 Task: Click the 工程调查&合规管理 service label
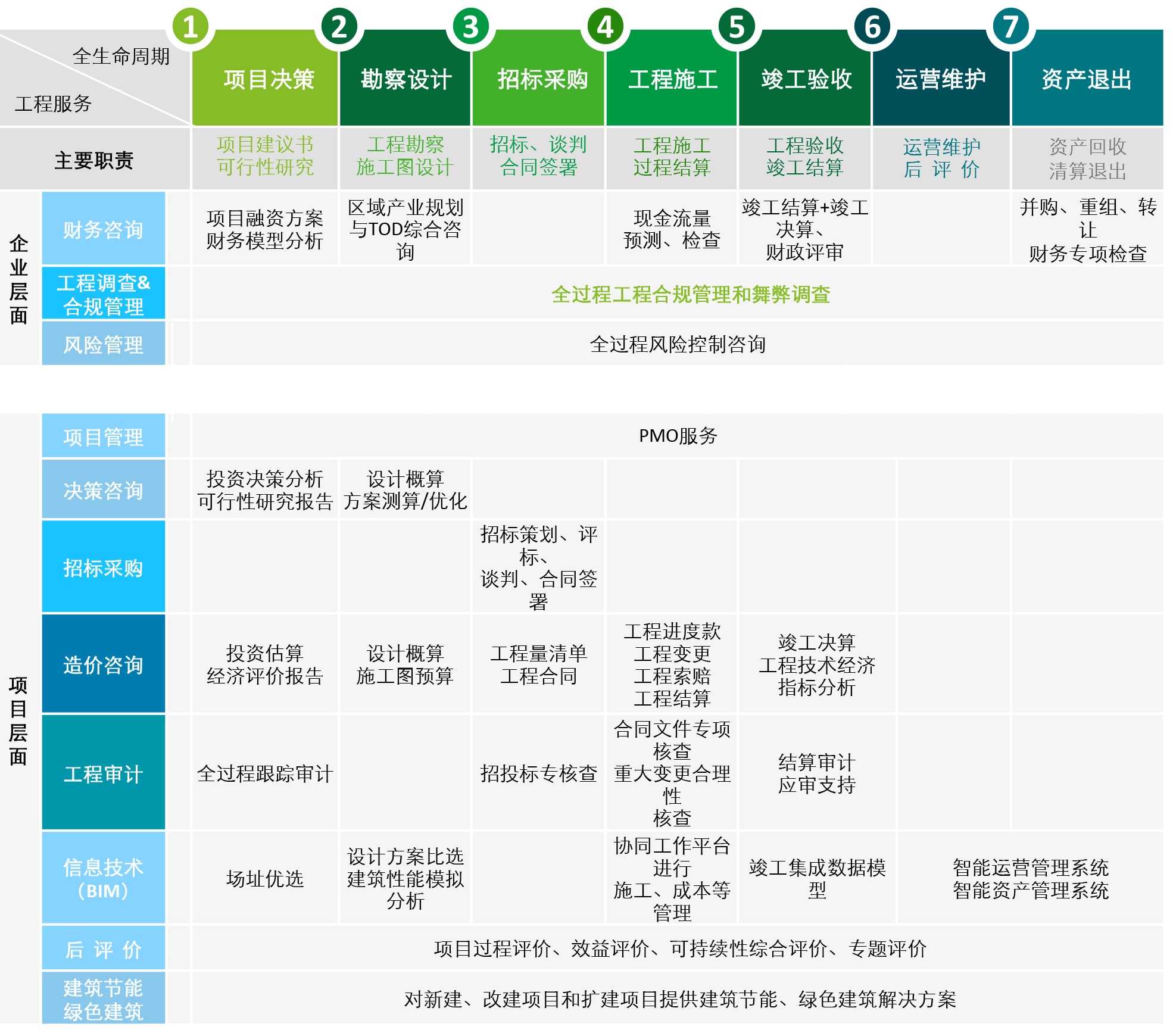[x=104, y=294]
